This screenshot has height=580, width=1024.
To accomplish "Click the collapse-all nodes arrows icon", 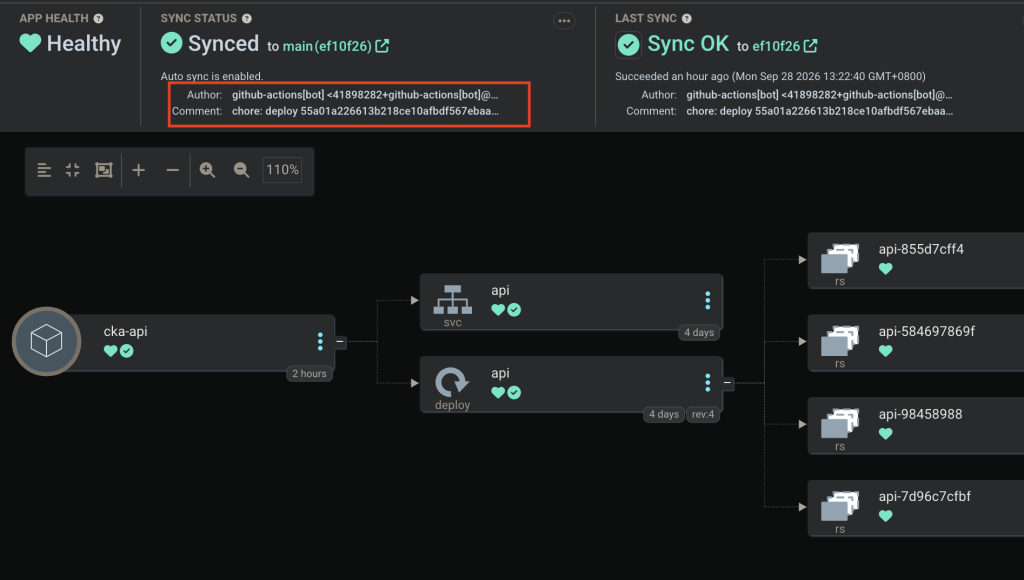I will tap(72, 170).
